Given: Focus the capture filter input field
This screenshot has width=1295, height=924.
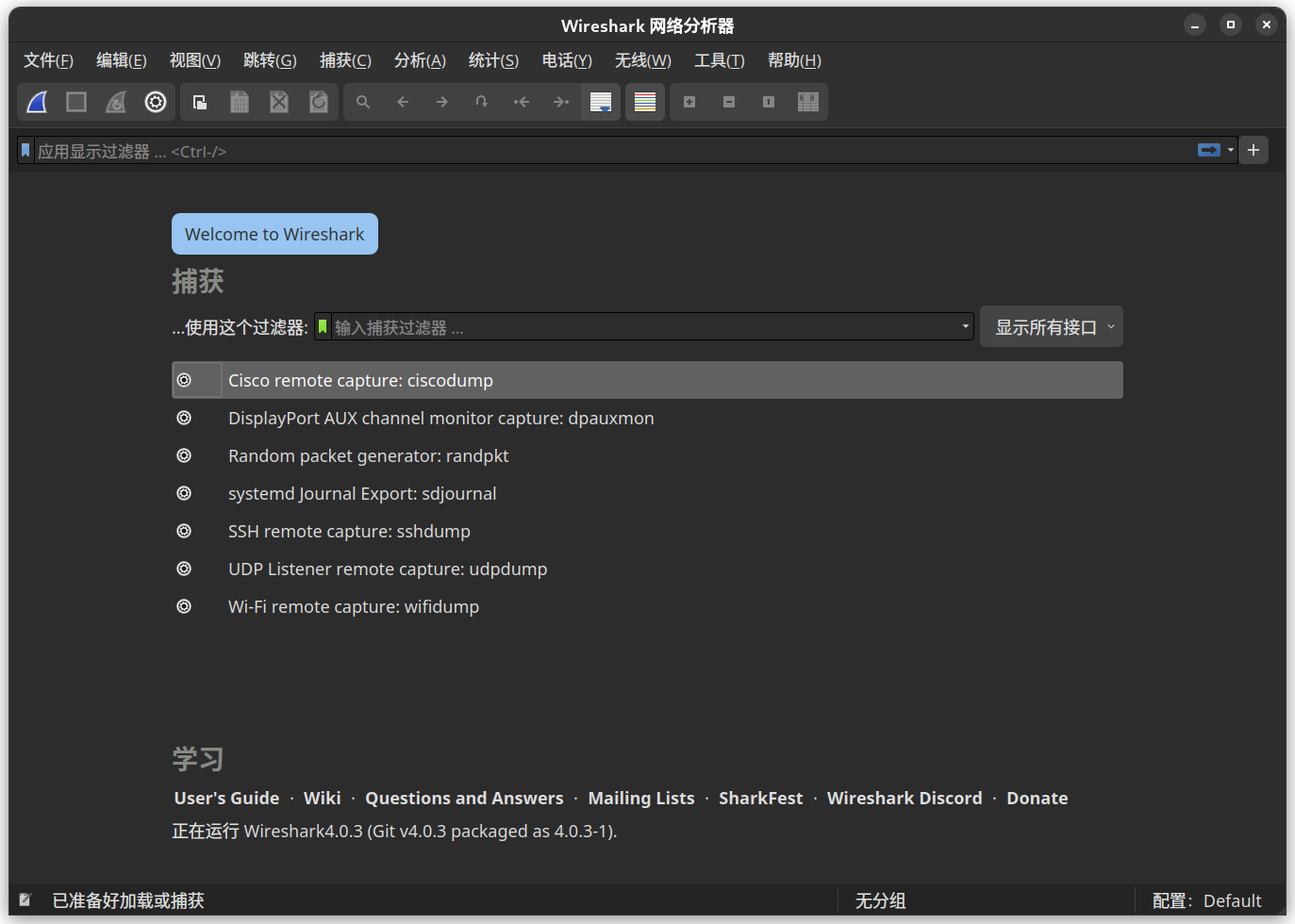Looking at the screenshot, I should click(645, 327).
